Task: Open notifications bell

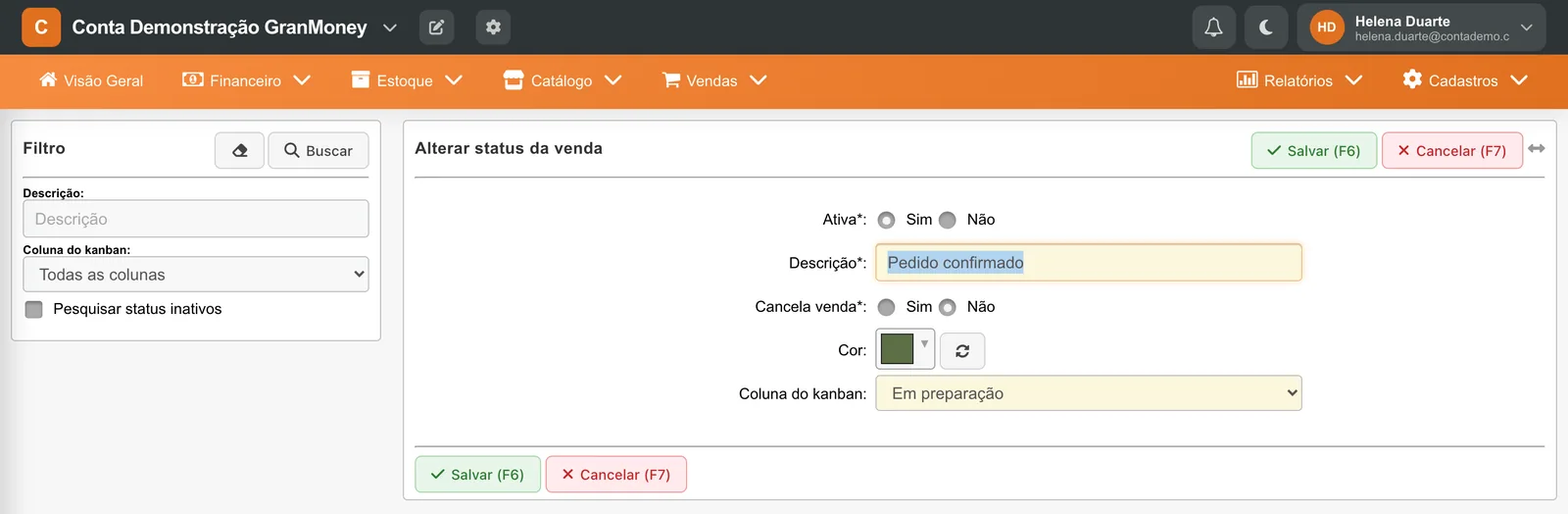Action: pos(1213,27)
